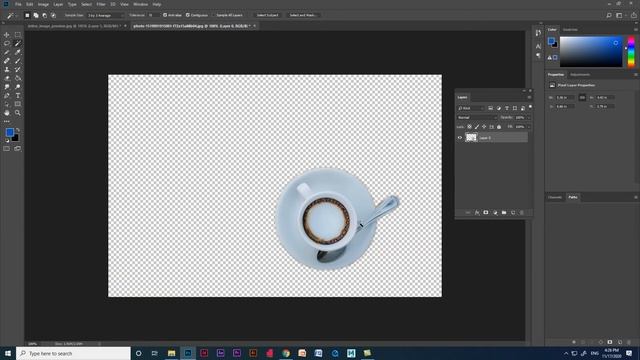Open the File menu
640x360 pixels.
18,4
